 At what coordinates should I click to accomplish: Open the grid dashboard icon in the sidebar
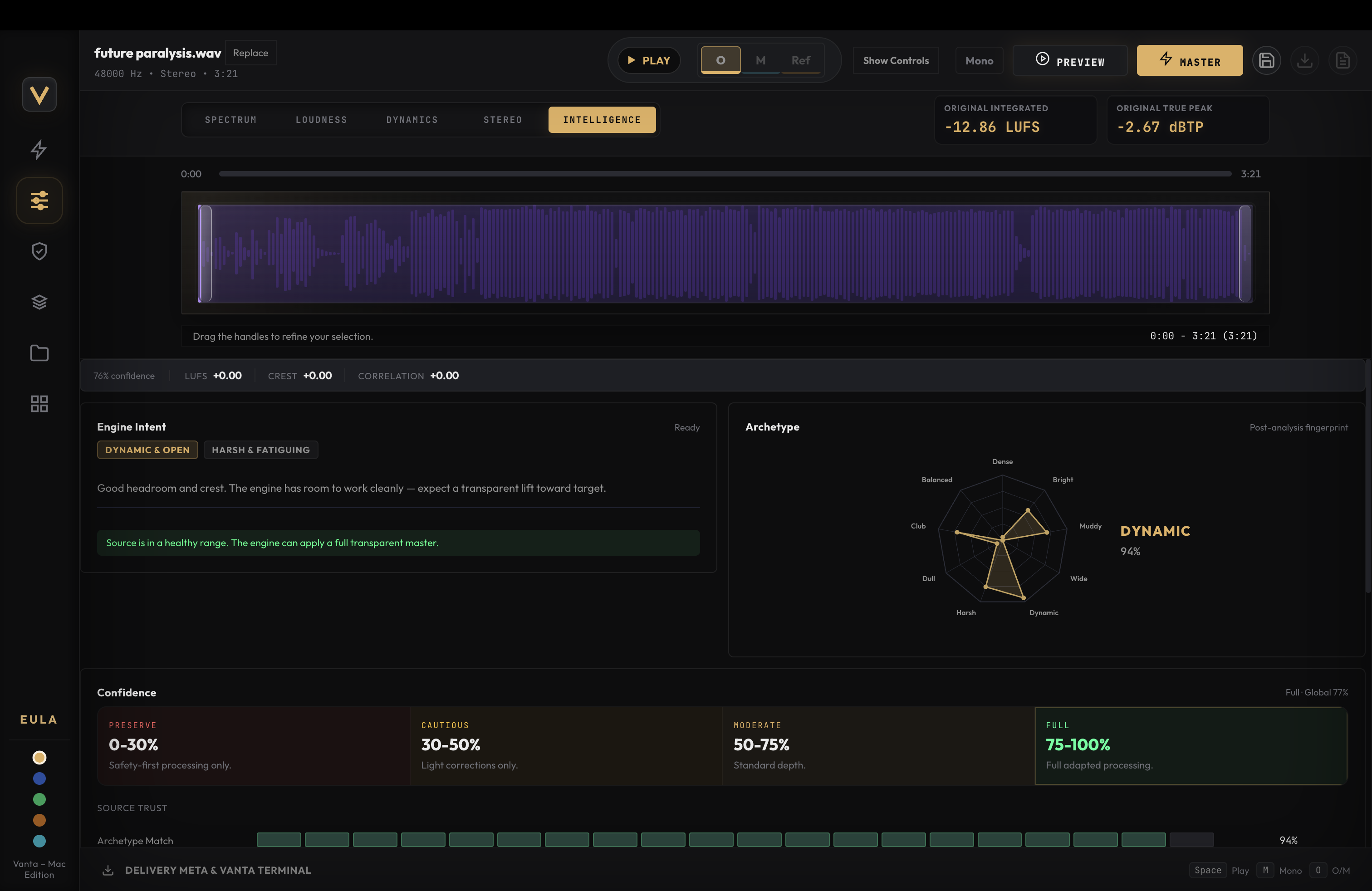pyautogui.click(x=39, y=403)
